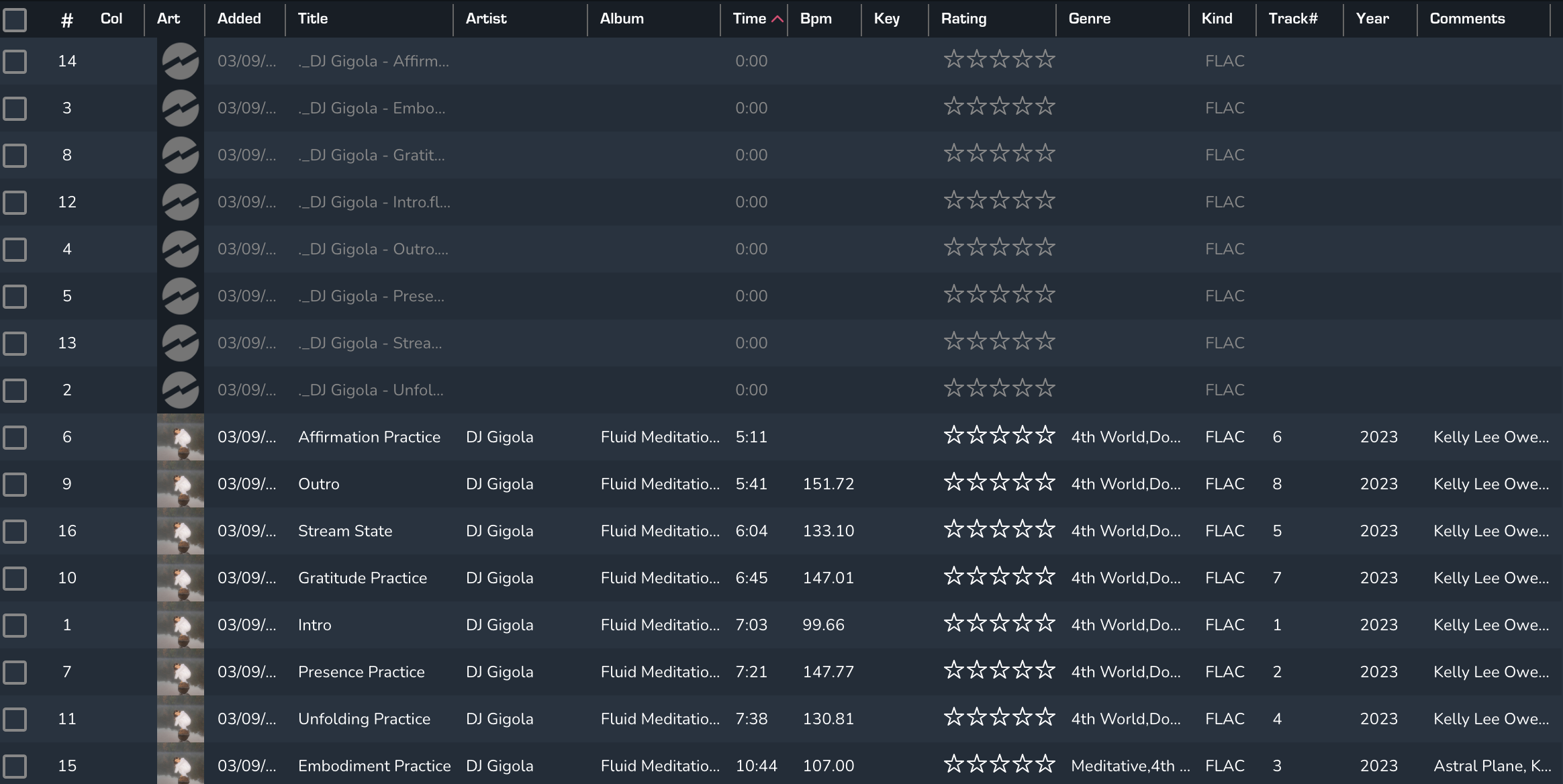
Task: Toggle the Time column sort arrow
Action: pyautogui.click(x=777, y=19)
